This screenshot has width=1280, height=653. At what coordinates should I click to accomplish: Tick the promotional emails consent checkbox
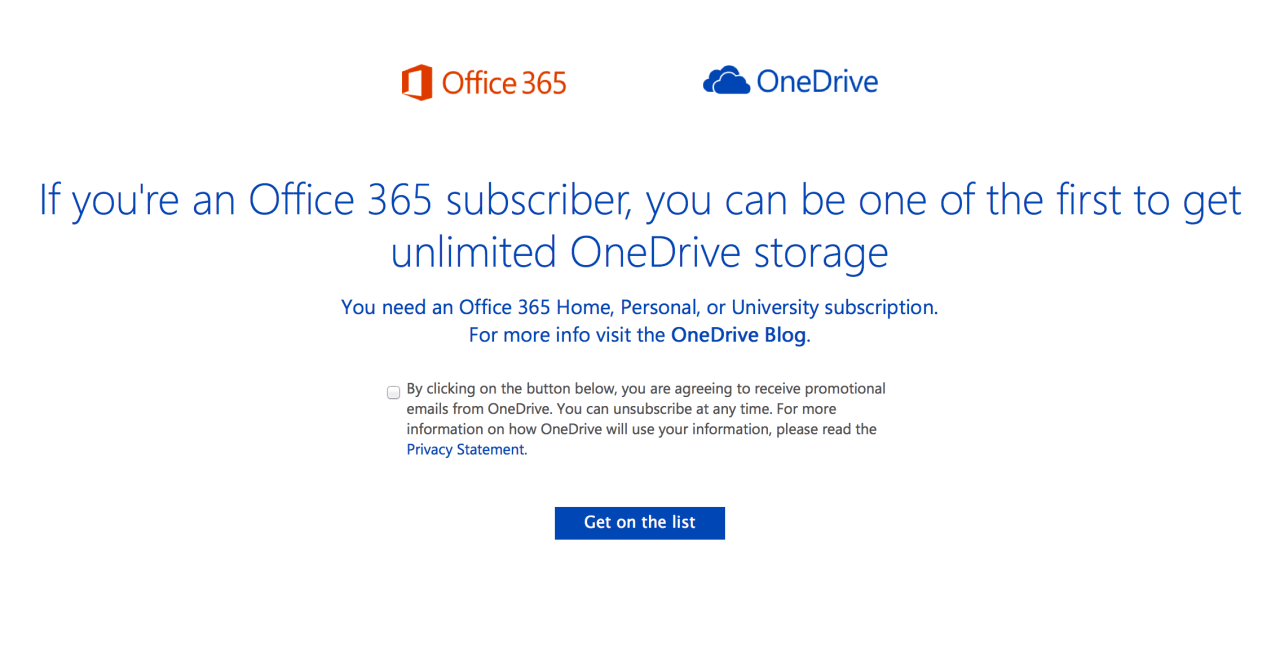coord(394,392)
